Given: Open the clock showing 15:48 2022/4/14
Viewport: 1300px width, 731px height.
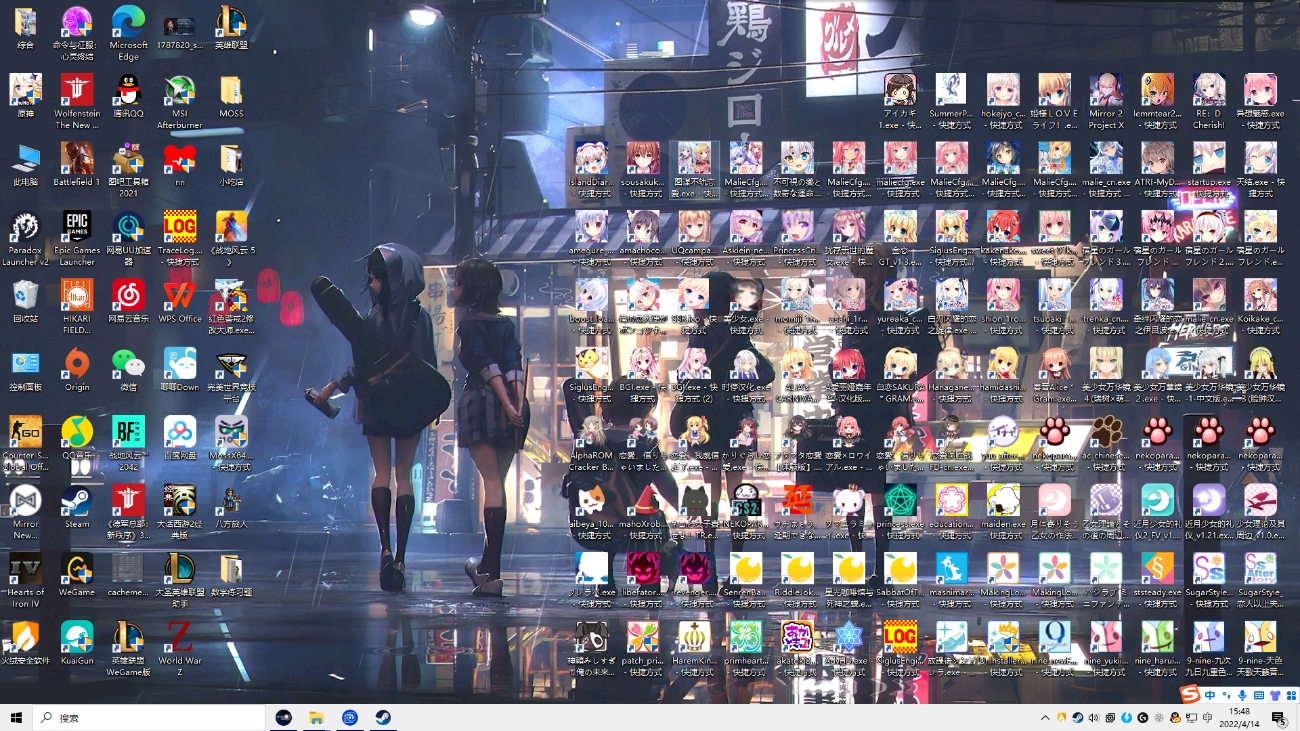Looking at the screenshot, I should coord(1239,717).
